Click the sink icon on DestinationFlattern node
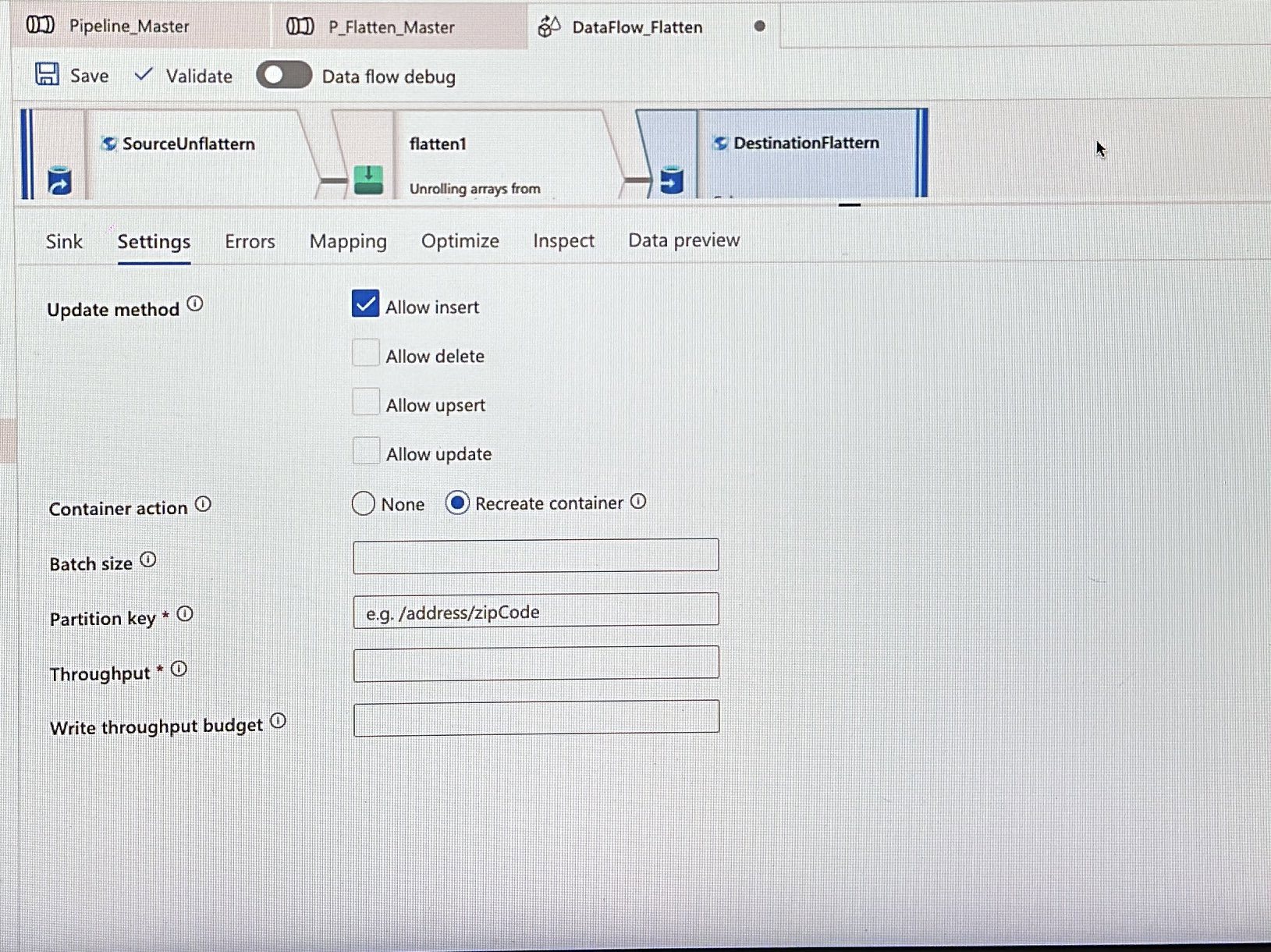This screenshot has width=1271, height=952. tap(669, 182)
